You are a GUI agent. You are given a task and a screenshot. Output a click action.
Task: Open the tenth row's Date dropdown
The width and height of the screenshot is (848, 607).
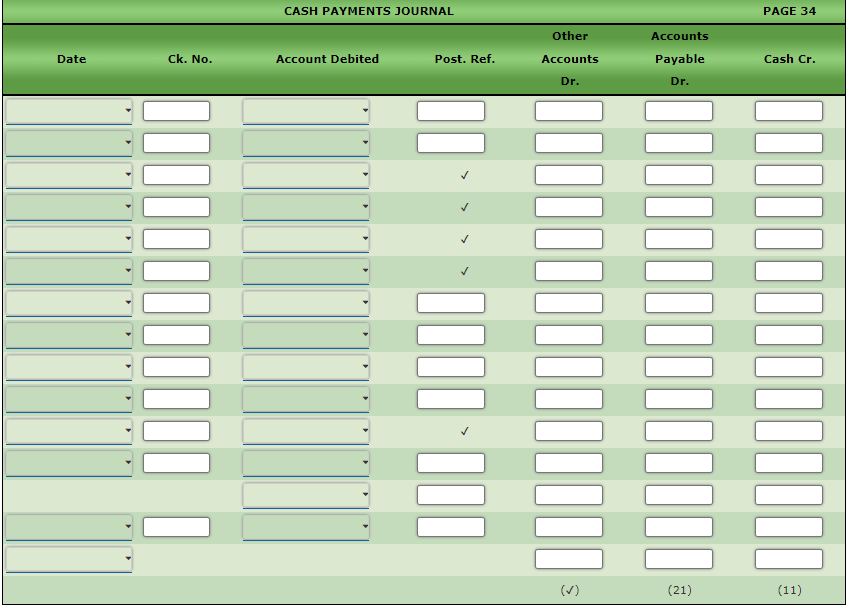[69, 399]
